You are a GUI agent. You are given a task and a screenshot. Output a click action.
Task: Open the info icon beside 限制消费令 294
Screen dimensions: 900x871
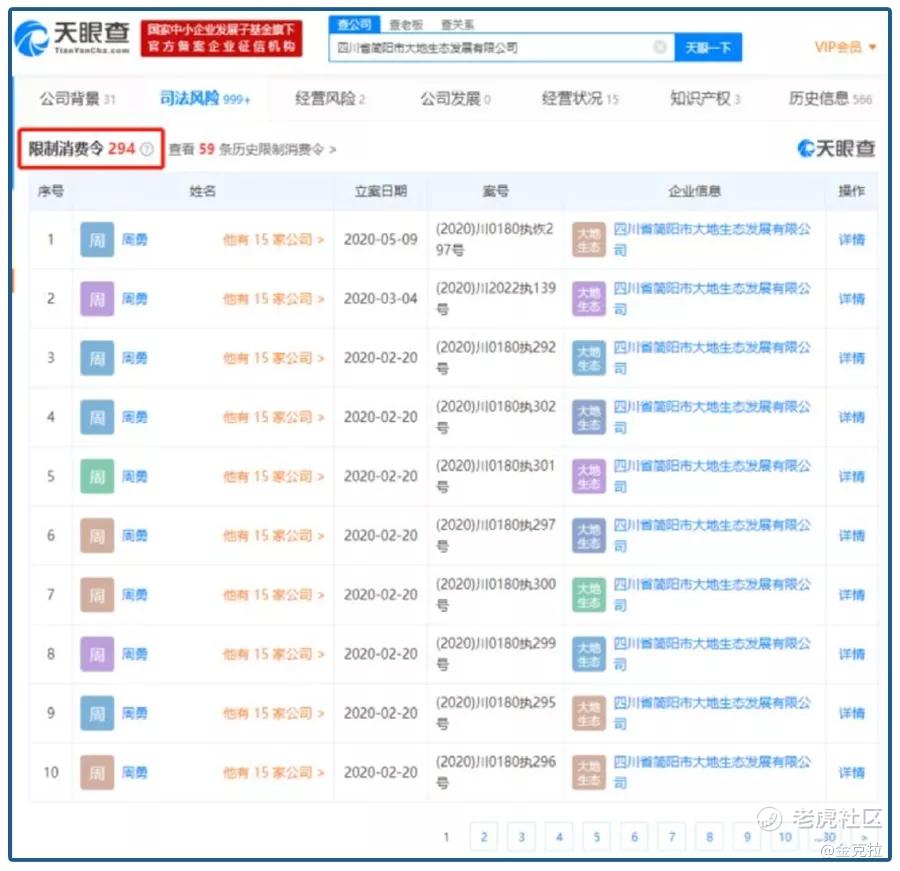(x=147, y=149)
